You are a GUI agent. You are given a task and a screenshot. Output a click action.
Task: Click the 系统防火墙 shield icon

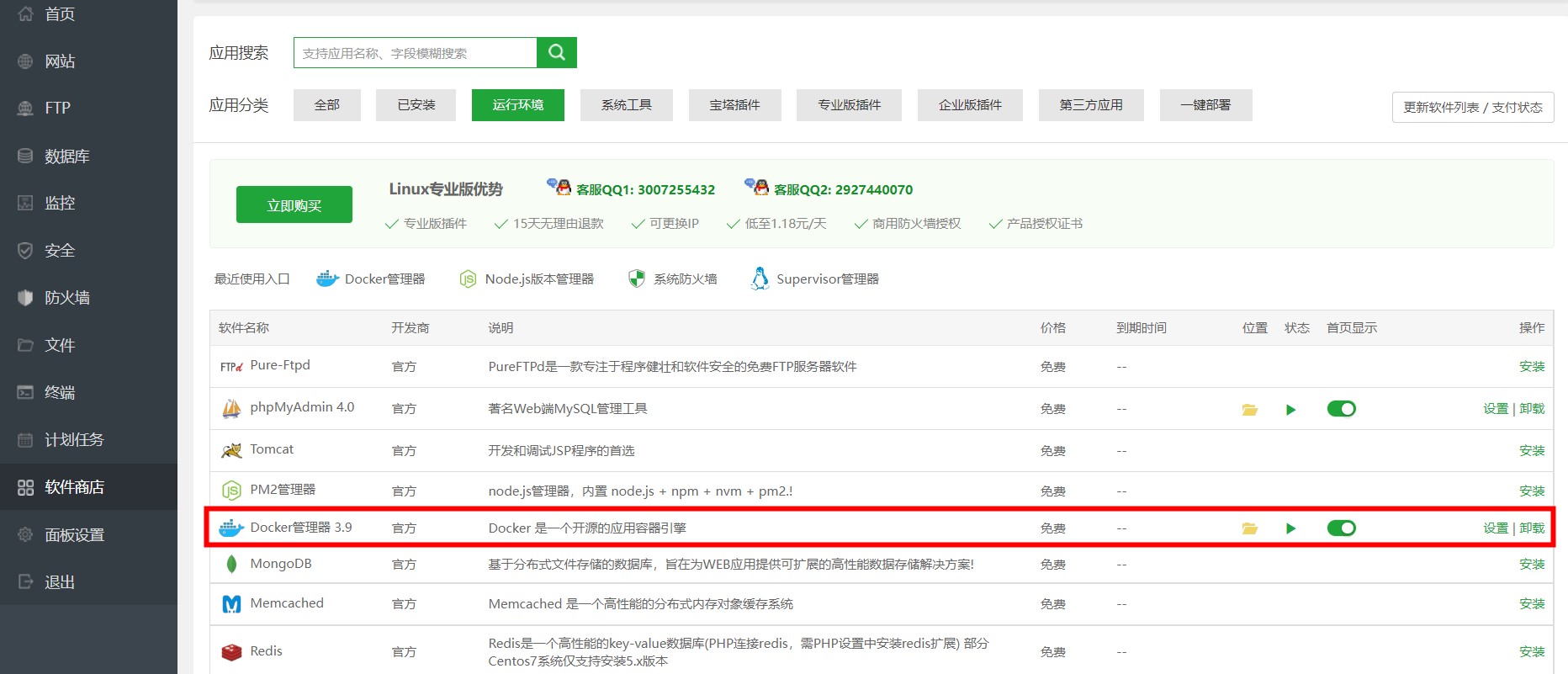[x=637, y=279]
